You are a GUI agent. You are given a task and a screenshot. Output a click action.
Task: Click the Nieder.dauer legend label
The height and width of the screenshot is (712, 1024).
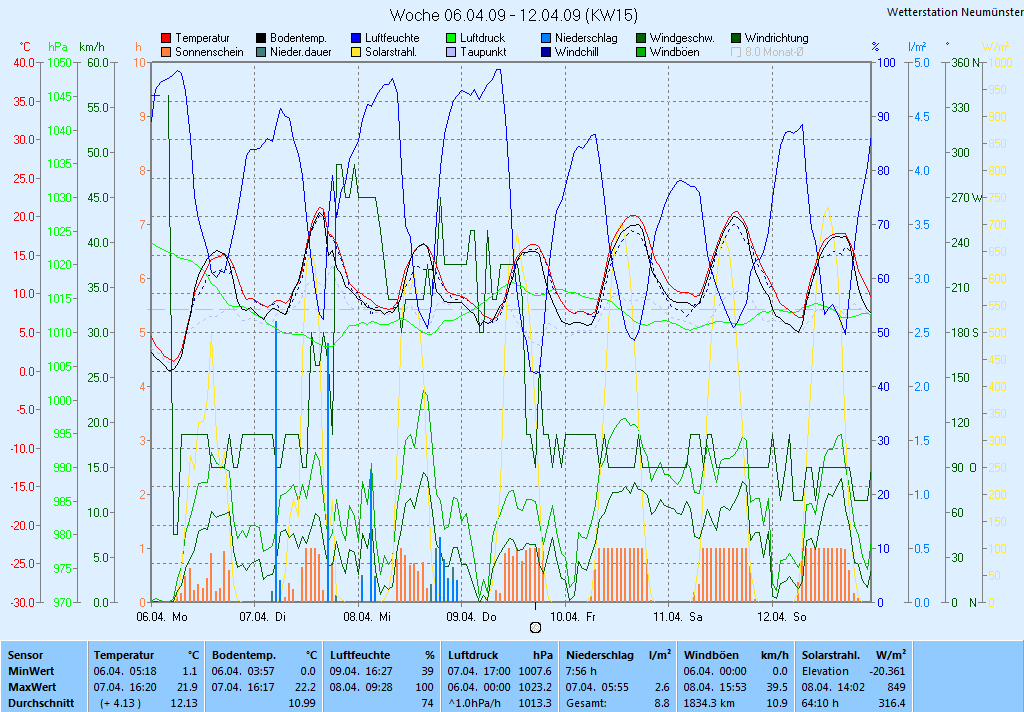[x=301, y=52]
